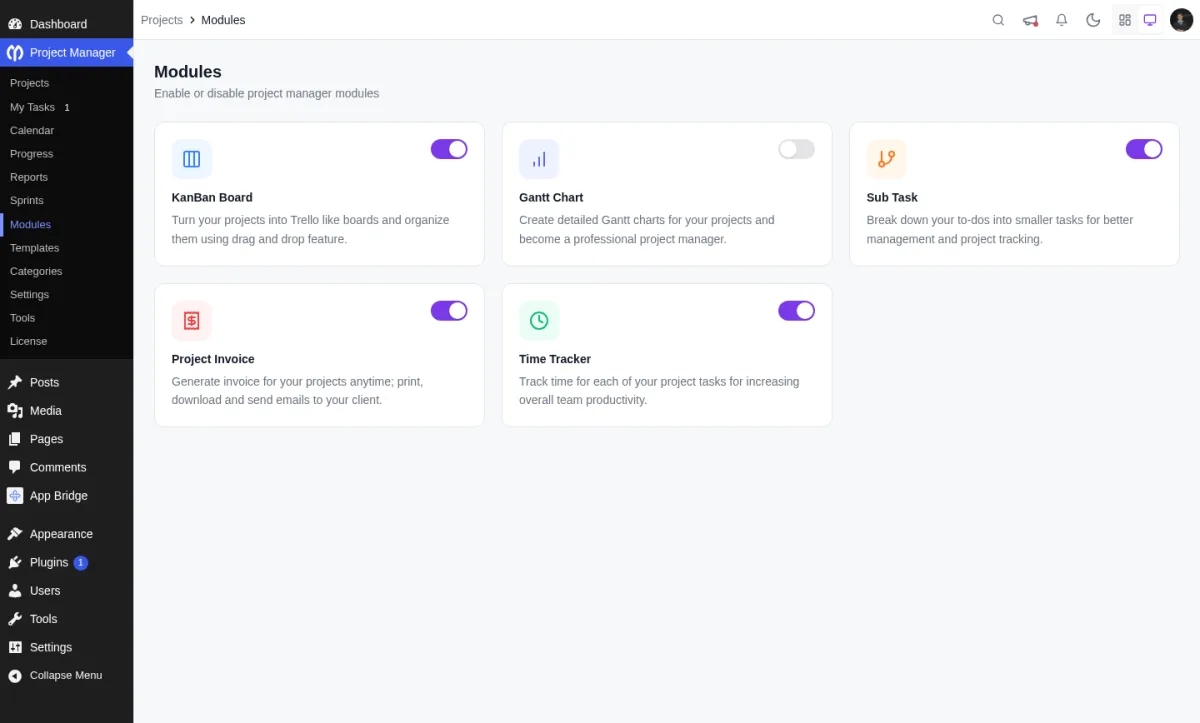The image size is (1200, 723).
Task: Click the KanBan Board columns icon
Action: tap(192, 159)
